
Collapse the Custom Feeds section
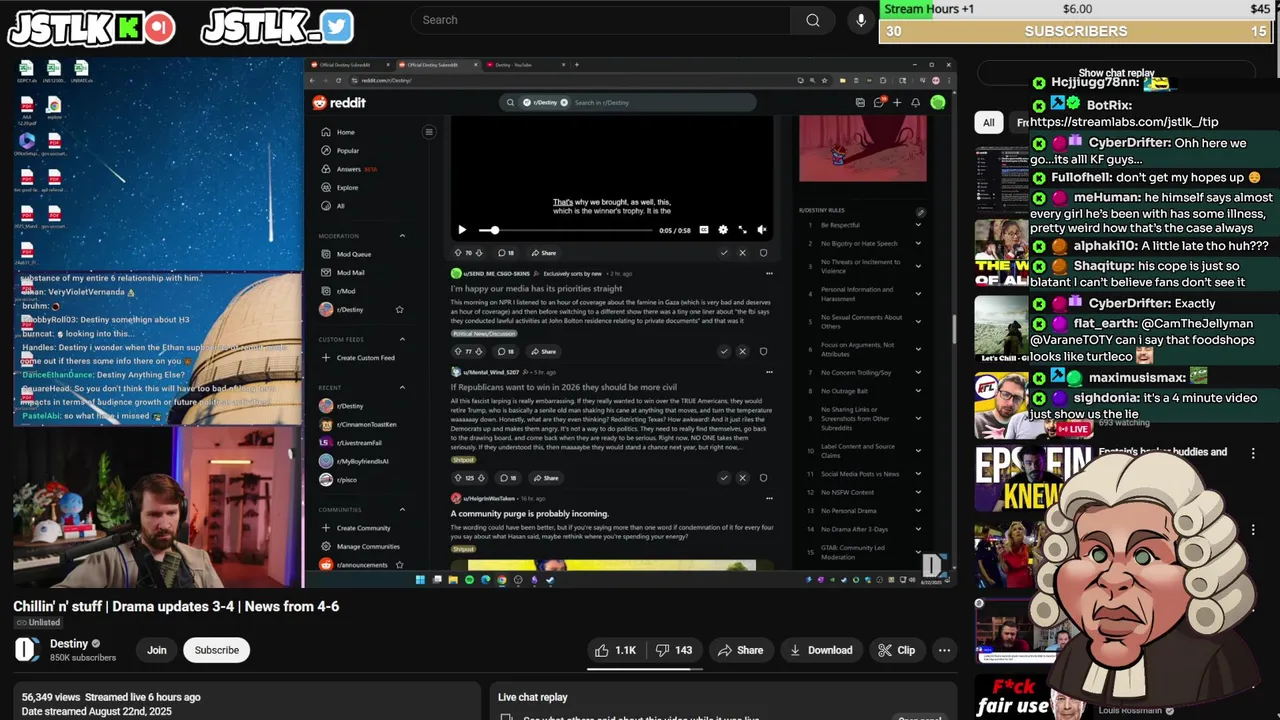click(402, 339)
